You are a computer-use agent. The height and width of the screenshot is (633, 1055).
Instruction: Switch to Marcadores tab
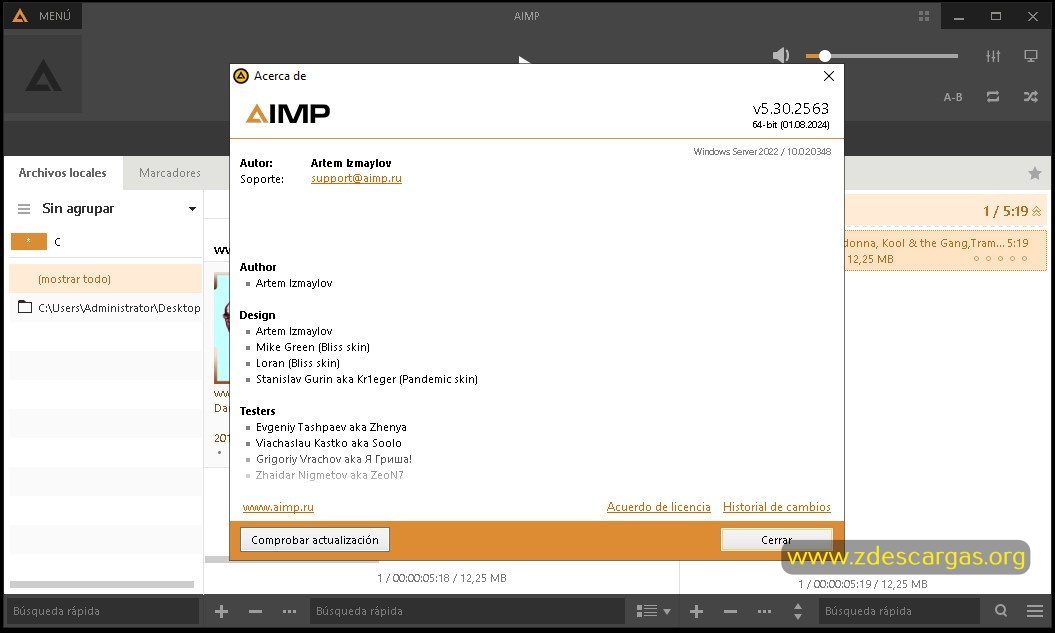point(170,173)
